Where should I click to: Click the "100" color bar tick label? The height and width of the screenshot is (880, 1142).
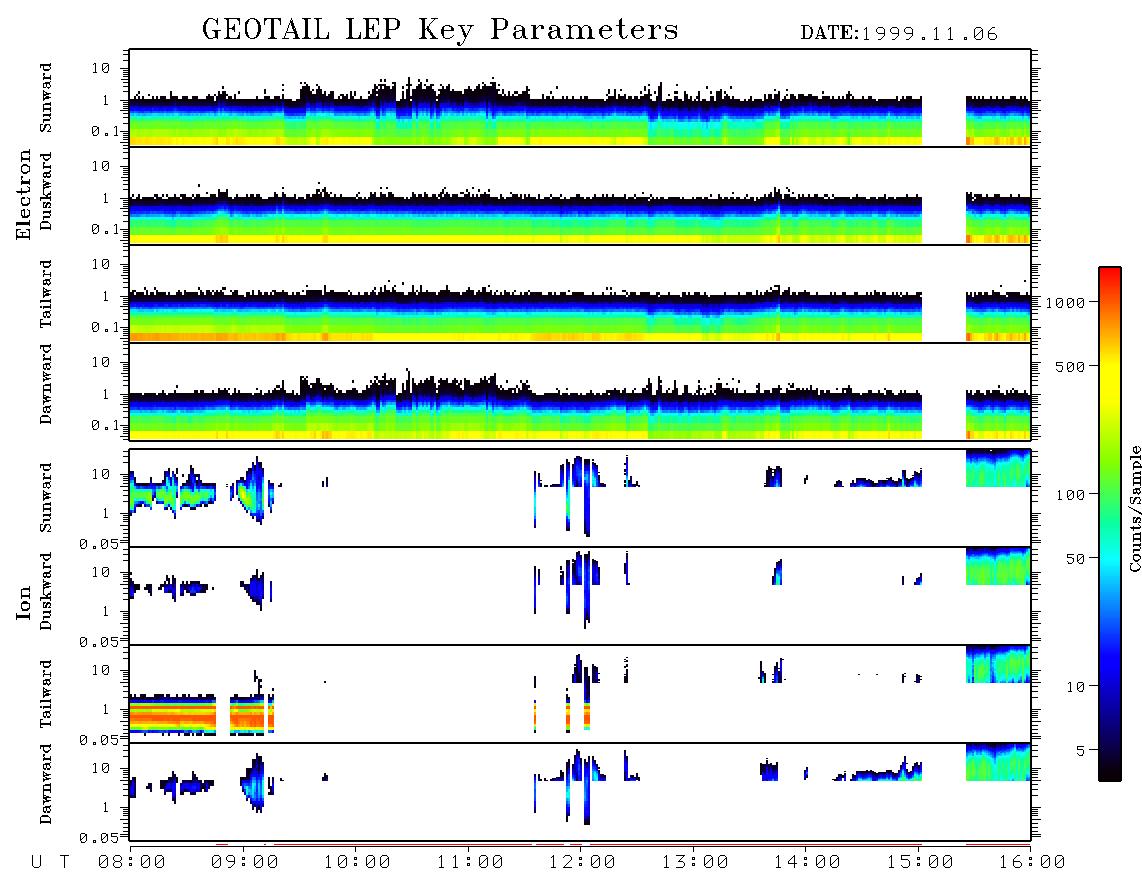pos(1070,495)
